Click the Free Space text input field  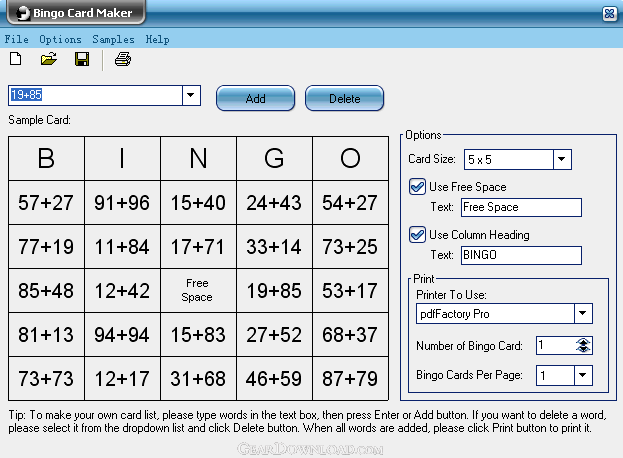pyautogui.click(x=521, y=207)
